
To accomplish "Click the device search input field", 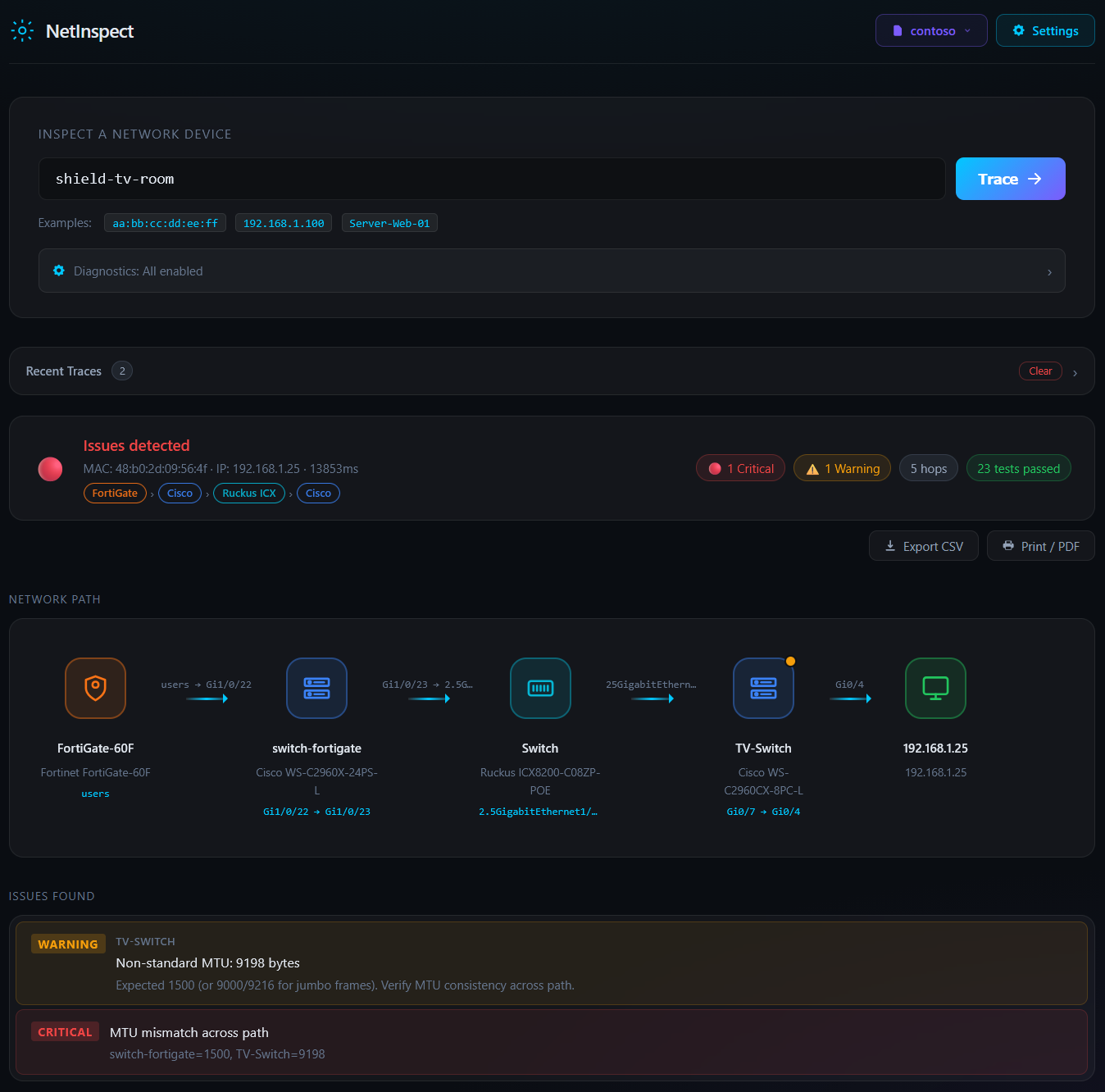I will coord(492,179).
